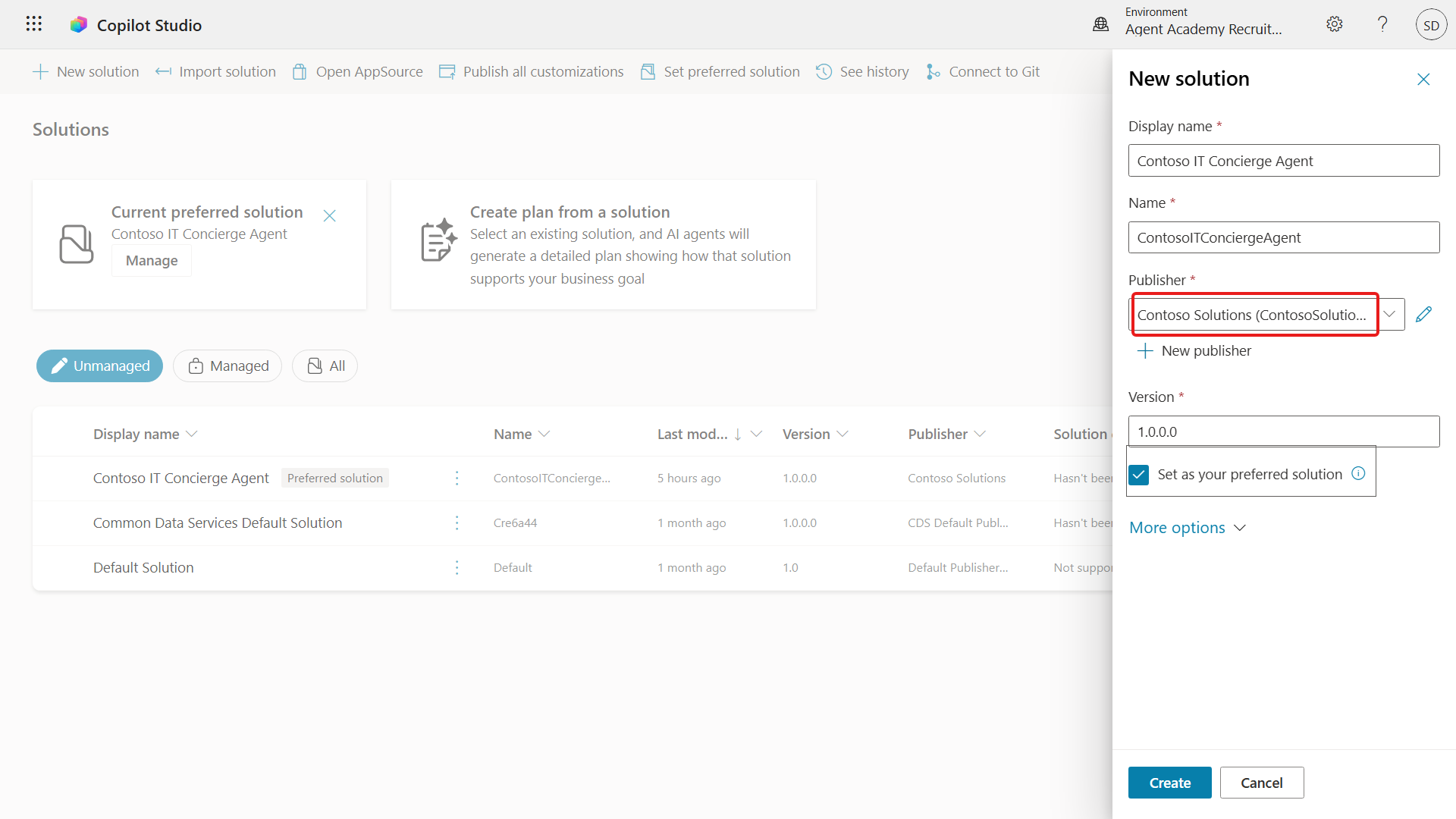Image resolution: width=1456 pixels, height=819 pixels.
Task: Select the All filter tab
Action: pyautogui.click(x=325, y=366)
